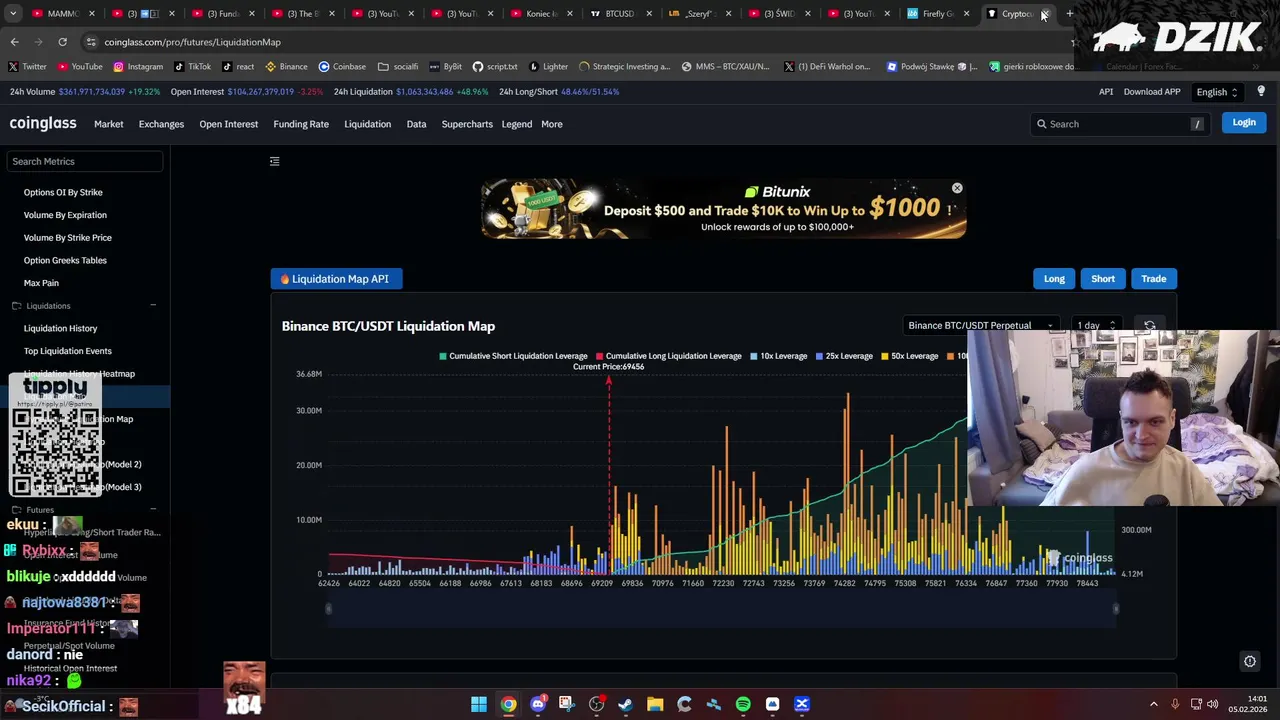The height and width of the screenshot is (720, 1280).
Task: Switch to the Firefly browser tab
Action: pyautogui.click(x=938, y=14)
